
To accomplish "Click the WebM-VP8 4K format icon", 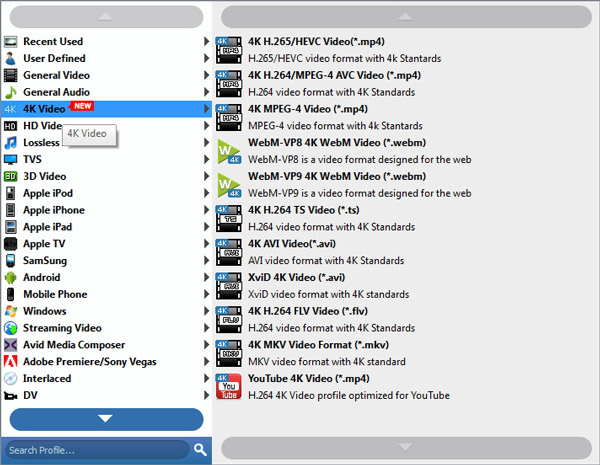I will coord(228,151).
